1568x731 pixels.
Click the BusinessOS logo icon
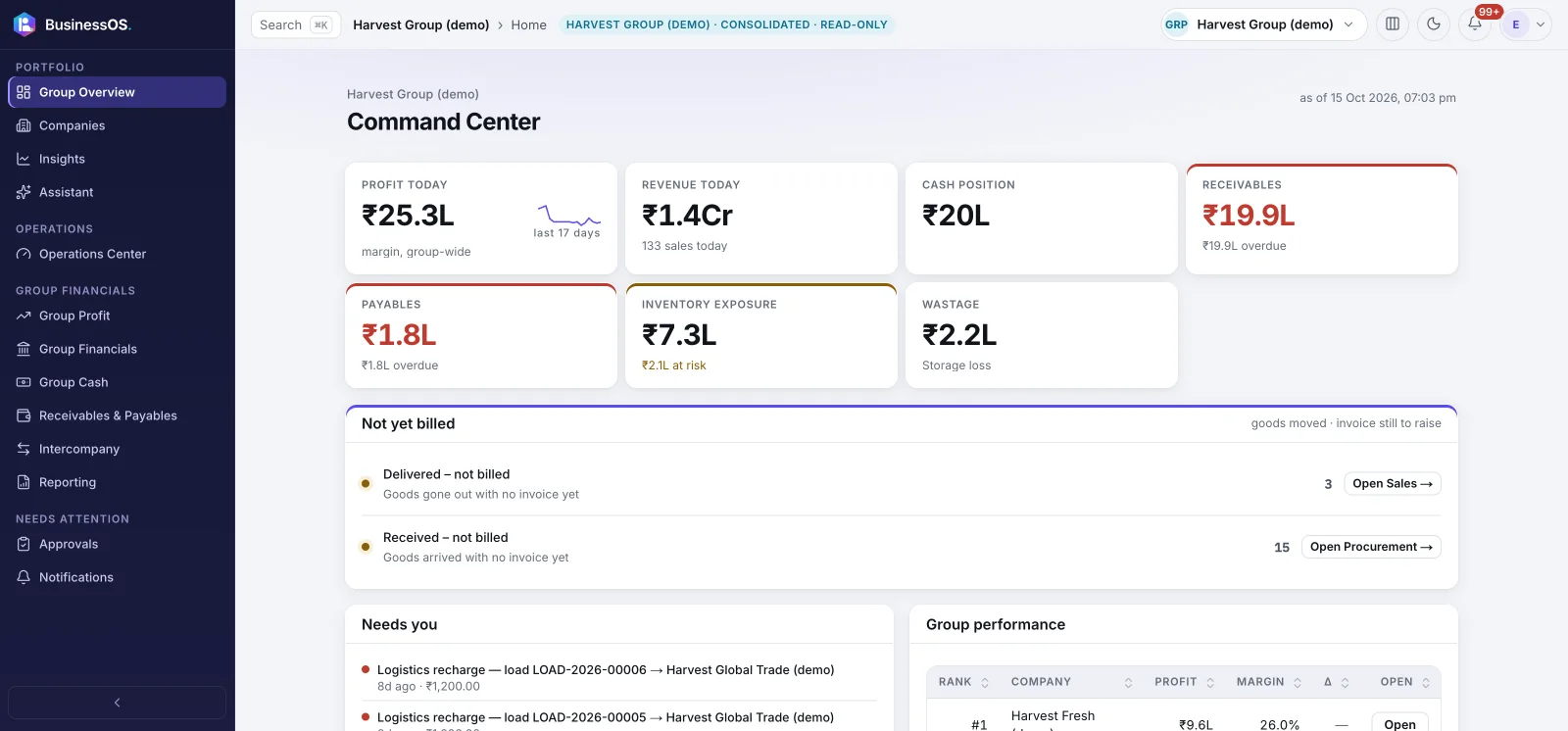(24, 24)
